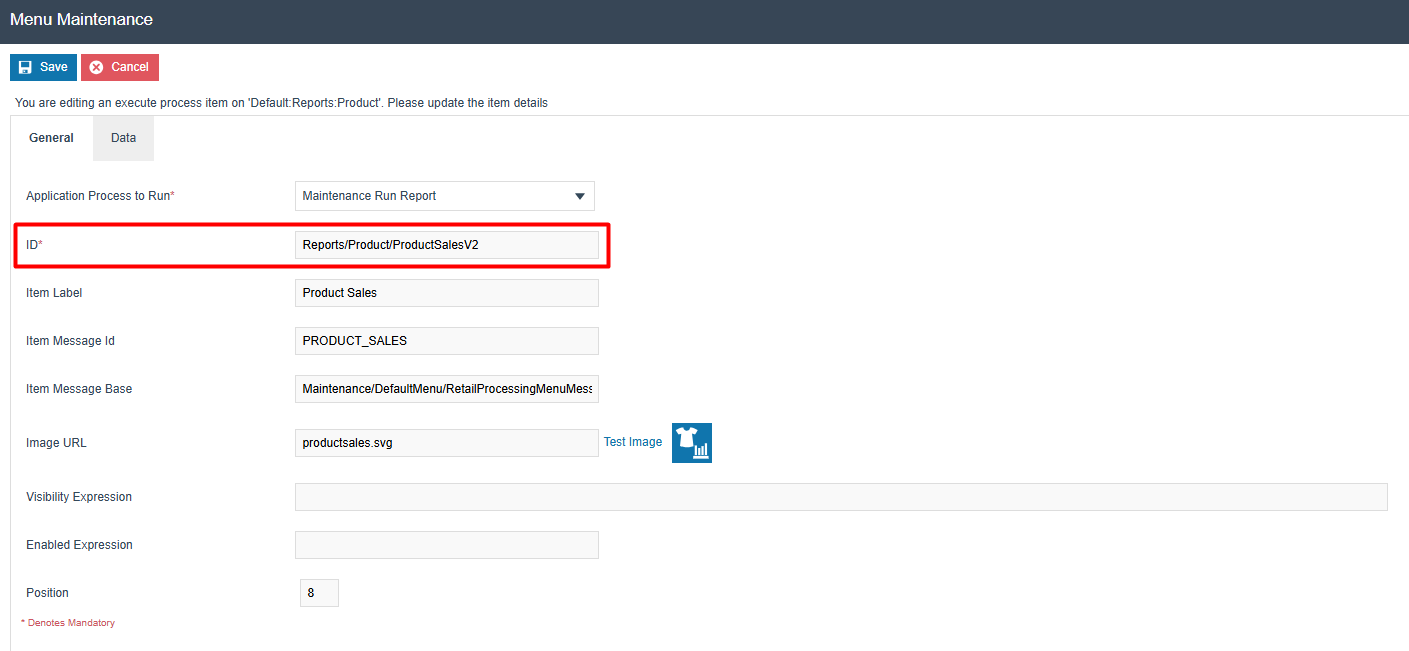1409x651 pixels.
Task: Click the X circle icon on Cancel
Action: coord(97,67)
